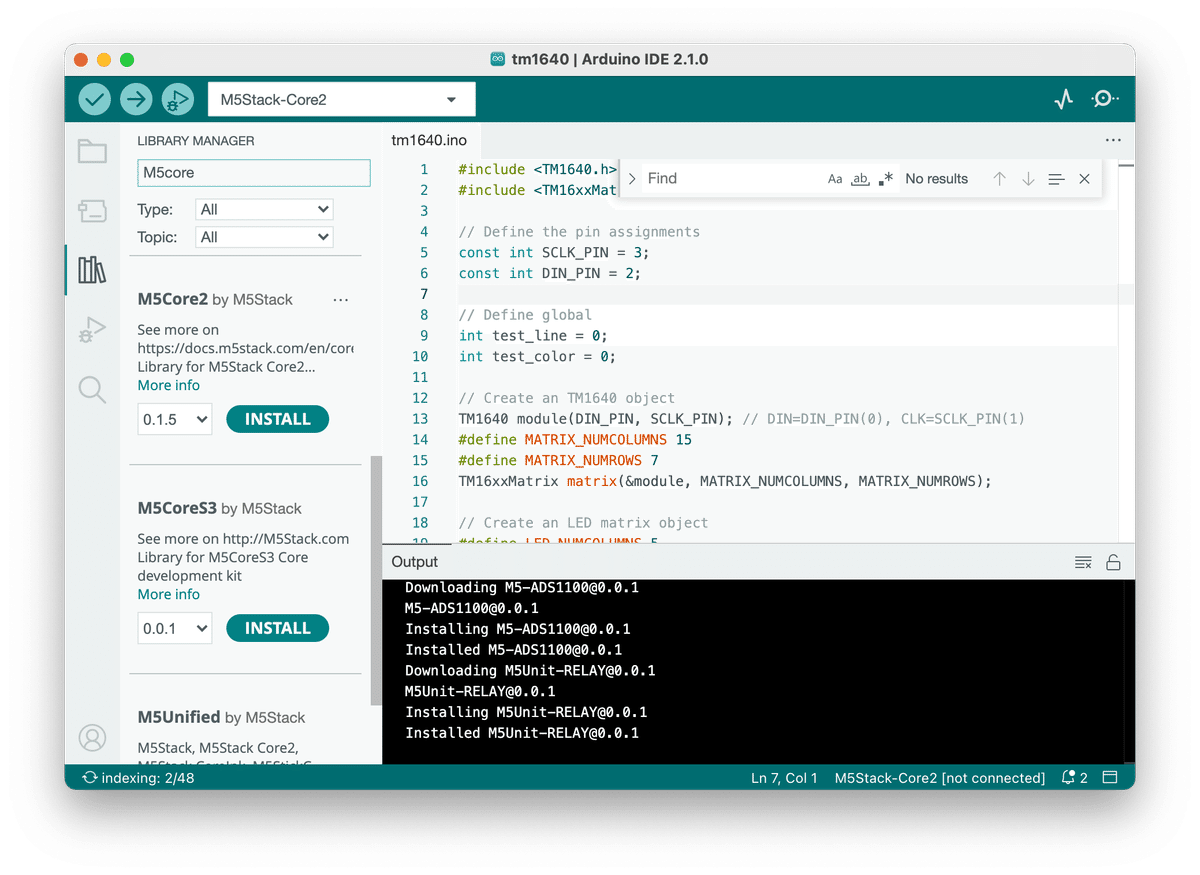Click the notifications bell in status bar
This screenshot has height=875, width=1200.
[x=1074, y=777]
